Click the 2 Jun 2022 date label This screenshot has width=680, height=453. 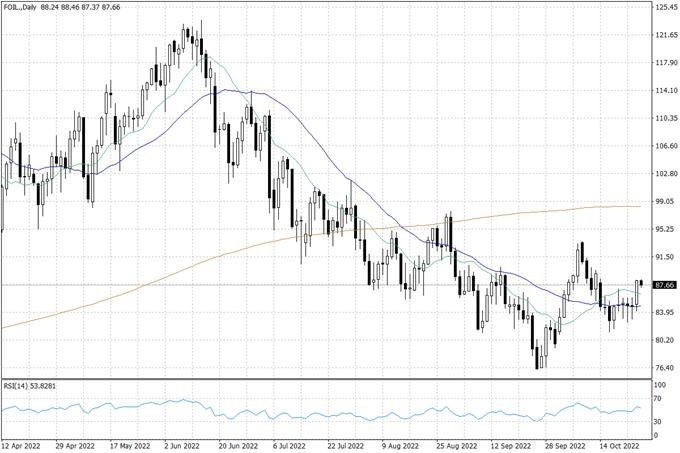pyautogui.click(x=183, y=446)
